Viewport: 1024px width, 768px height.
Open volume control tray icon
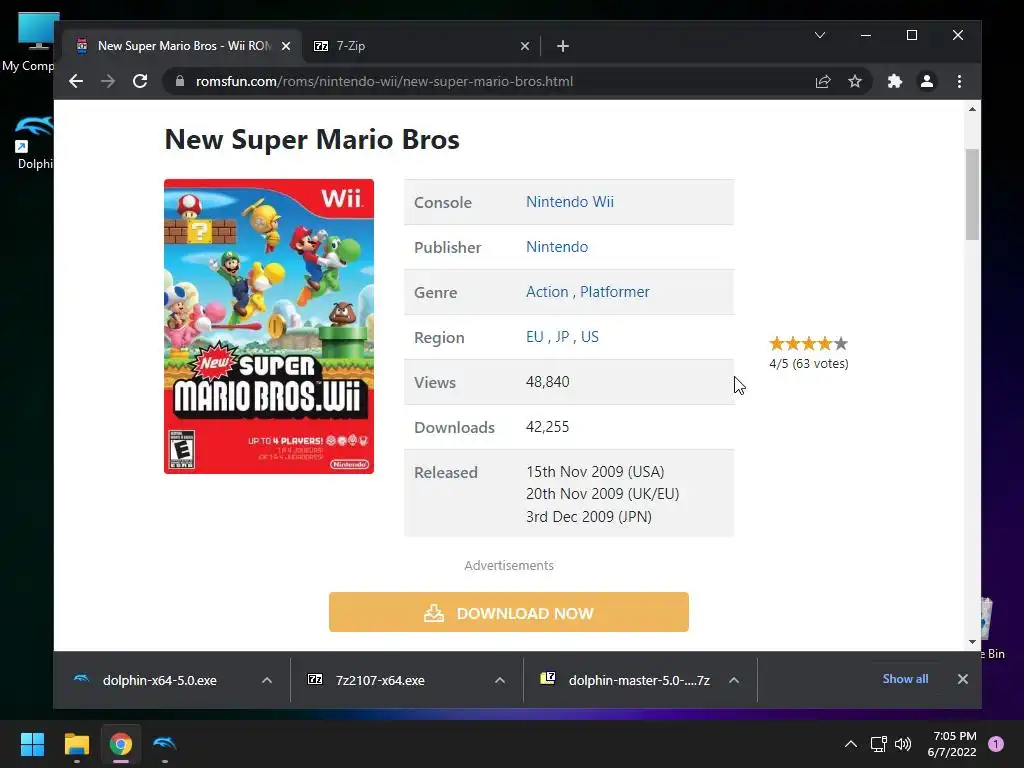pos(903,744)
